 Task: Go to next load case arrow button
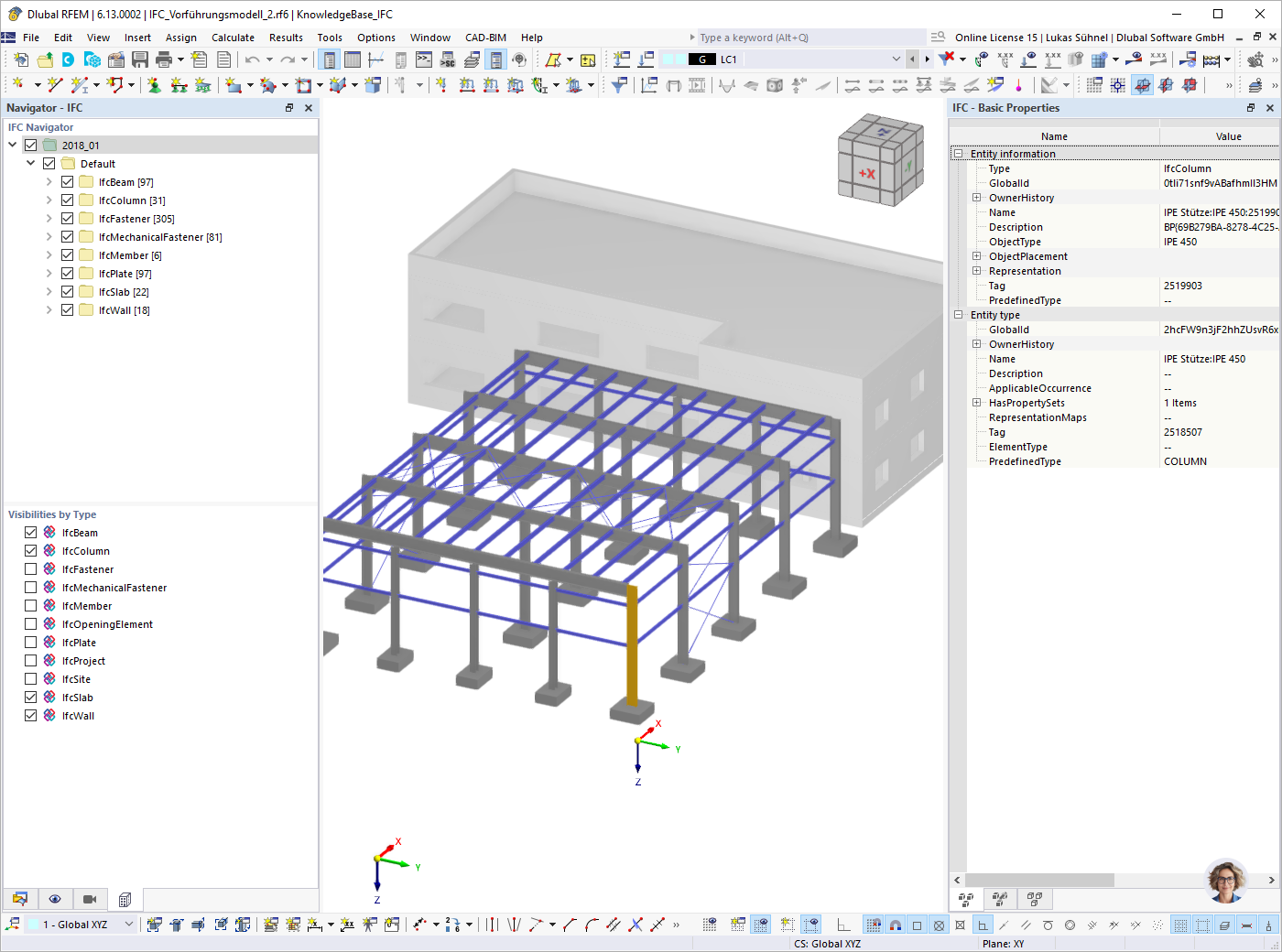point(927,59)
